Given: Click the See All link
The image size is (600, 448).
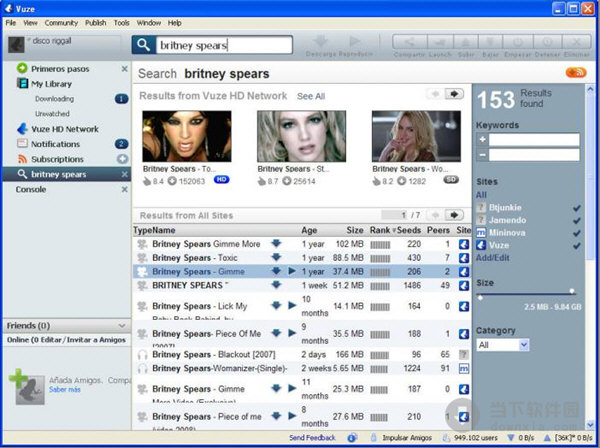Looking at the screenshot, I should (x=311, y=96).
